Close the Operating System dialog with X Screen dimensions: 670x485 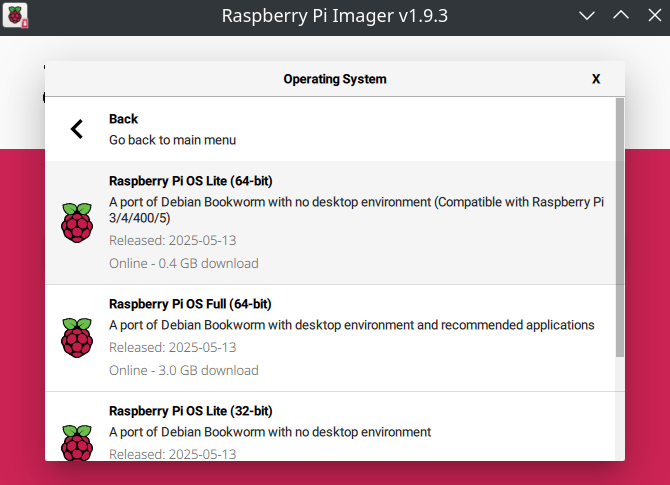point(596,79)
